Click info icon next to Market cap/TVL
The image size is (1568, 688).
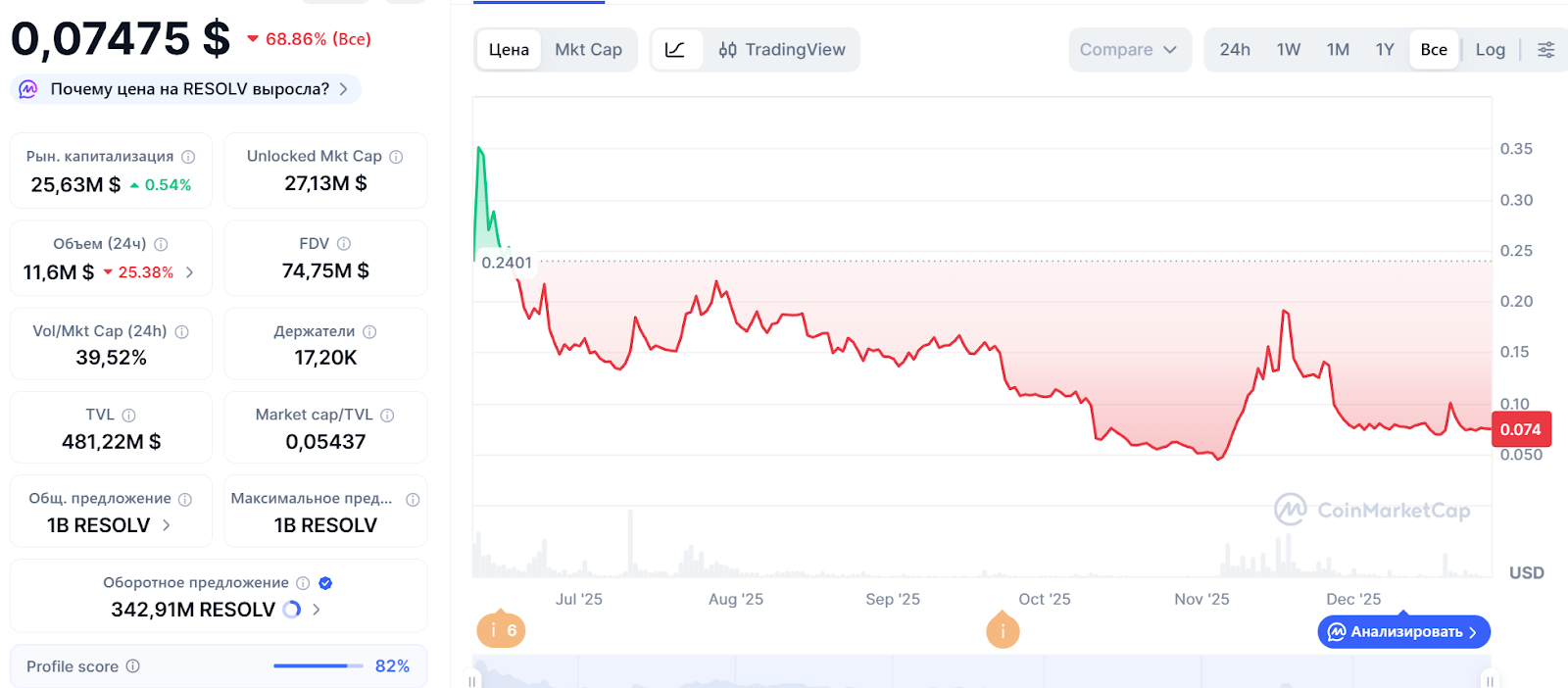click(387, 416)
